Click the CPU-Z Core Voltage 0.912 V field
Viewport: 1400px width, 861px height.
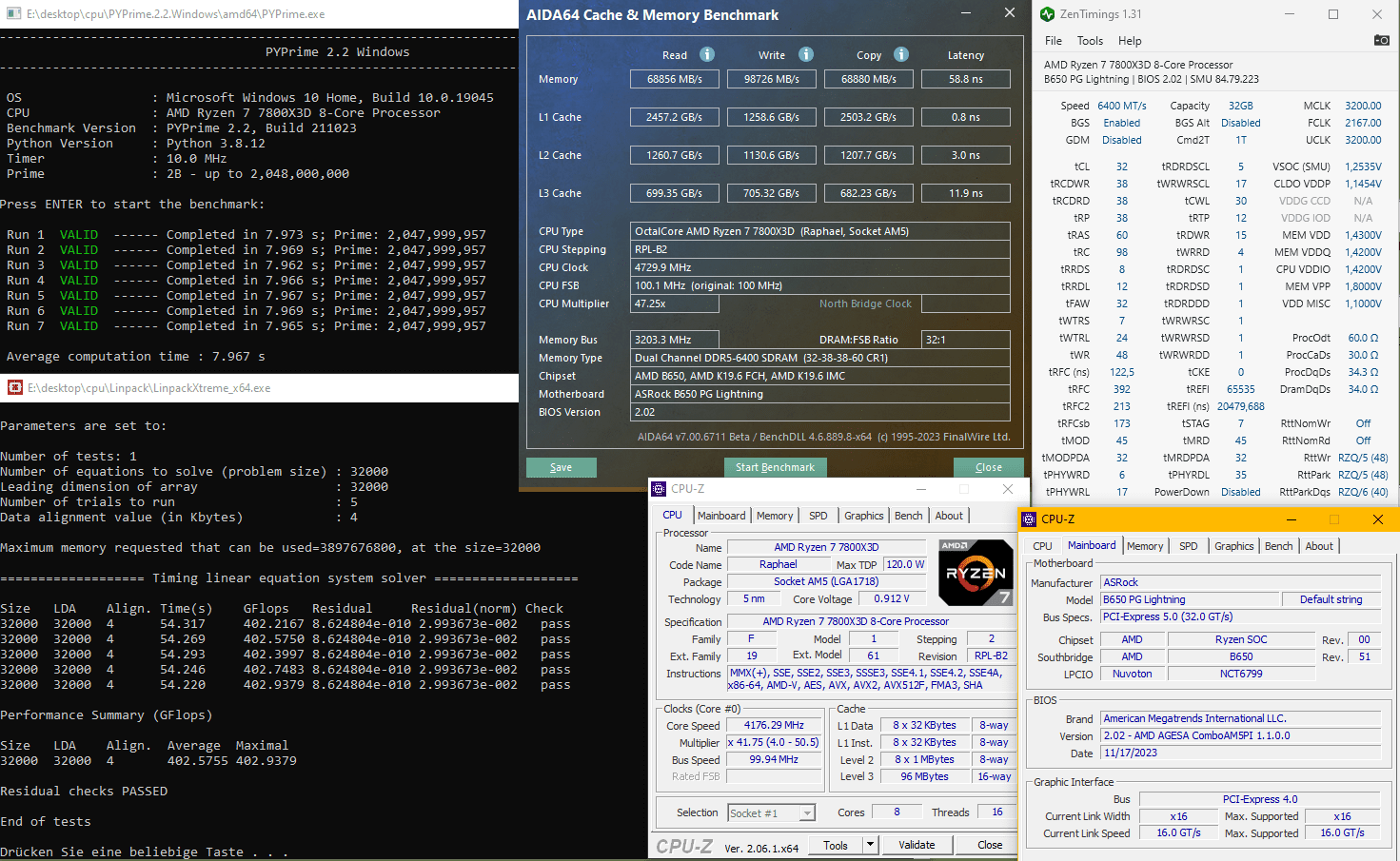[892, 598]
